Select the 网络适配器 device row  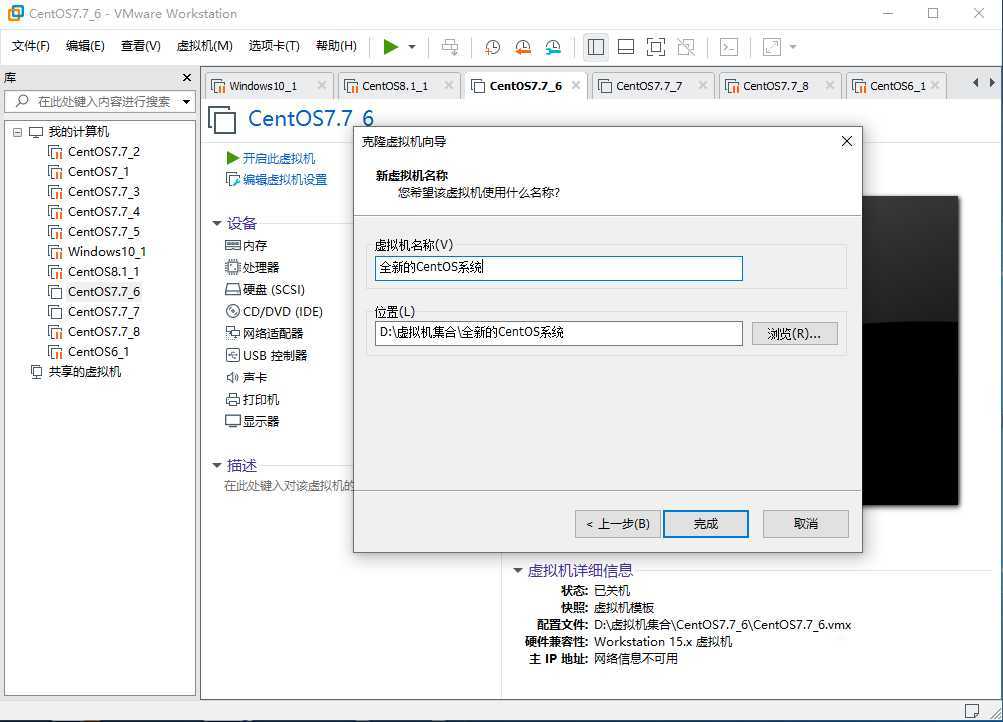264,333
